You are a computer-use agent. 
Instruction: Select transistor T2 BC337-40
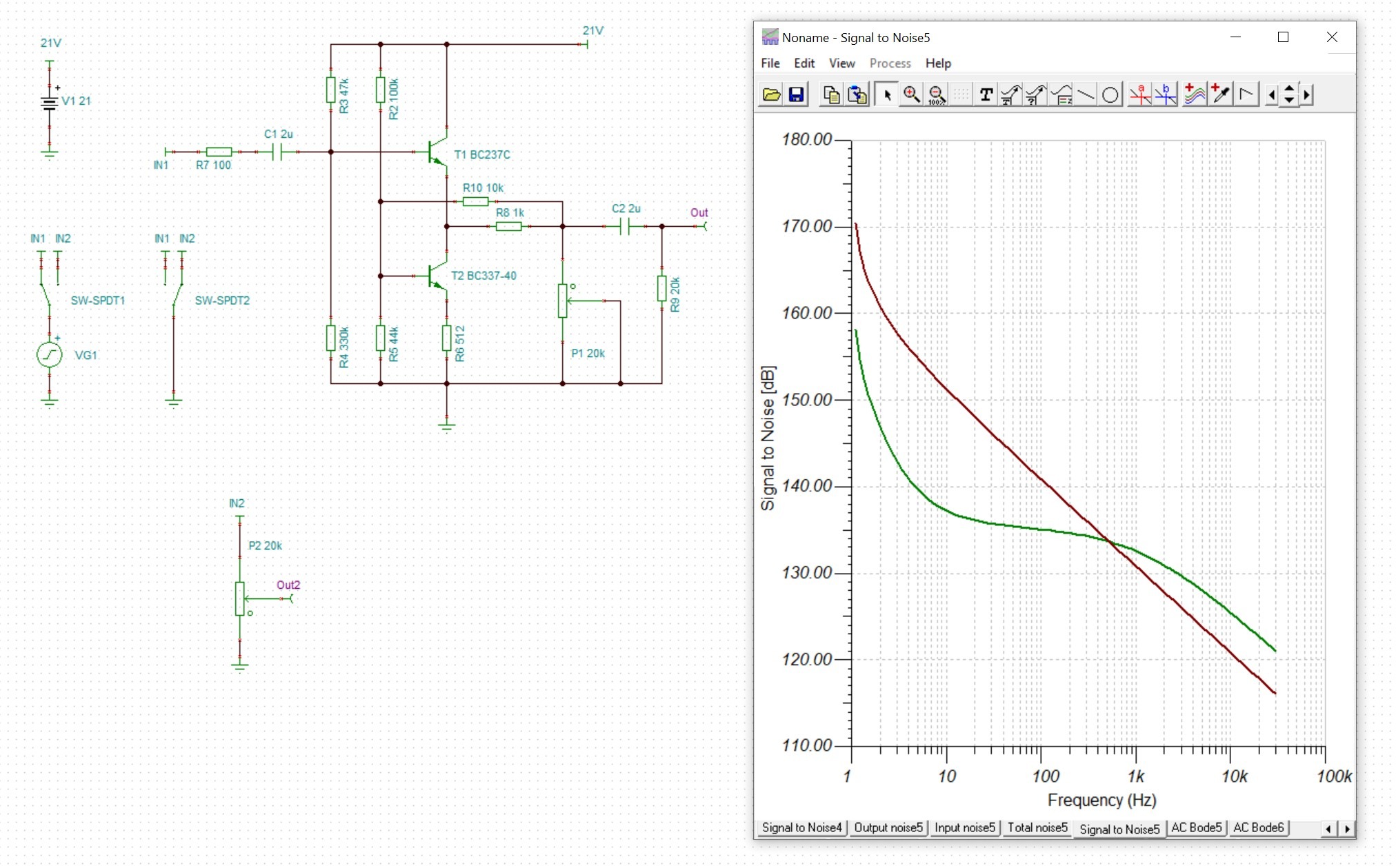tap(437, 276)
